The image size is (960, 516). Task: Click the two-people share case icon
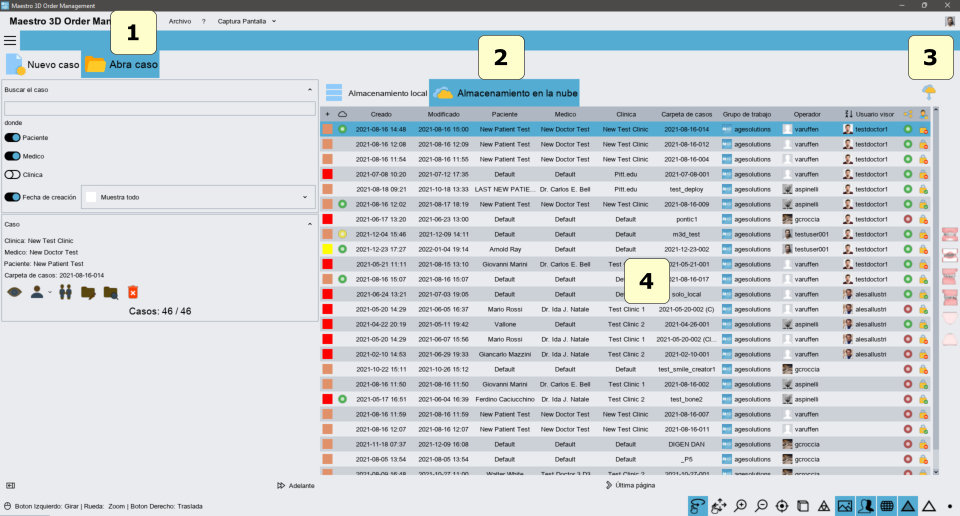[66, 292]
